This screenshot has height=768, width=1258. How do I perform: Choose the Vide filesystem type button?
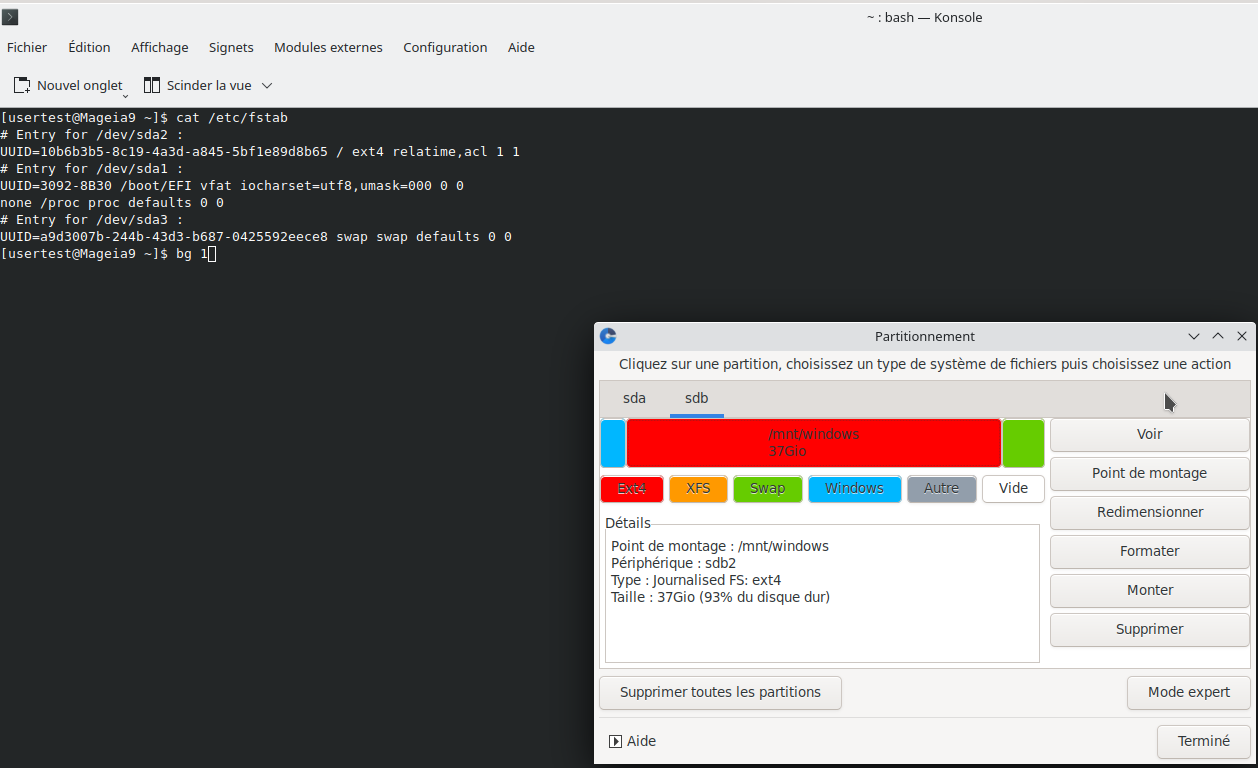(x=1013, y=489)
